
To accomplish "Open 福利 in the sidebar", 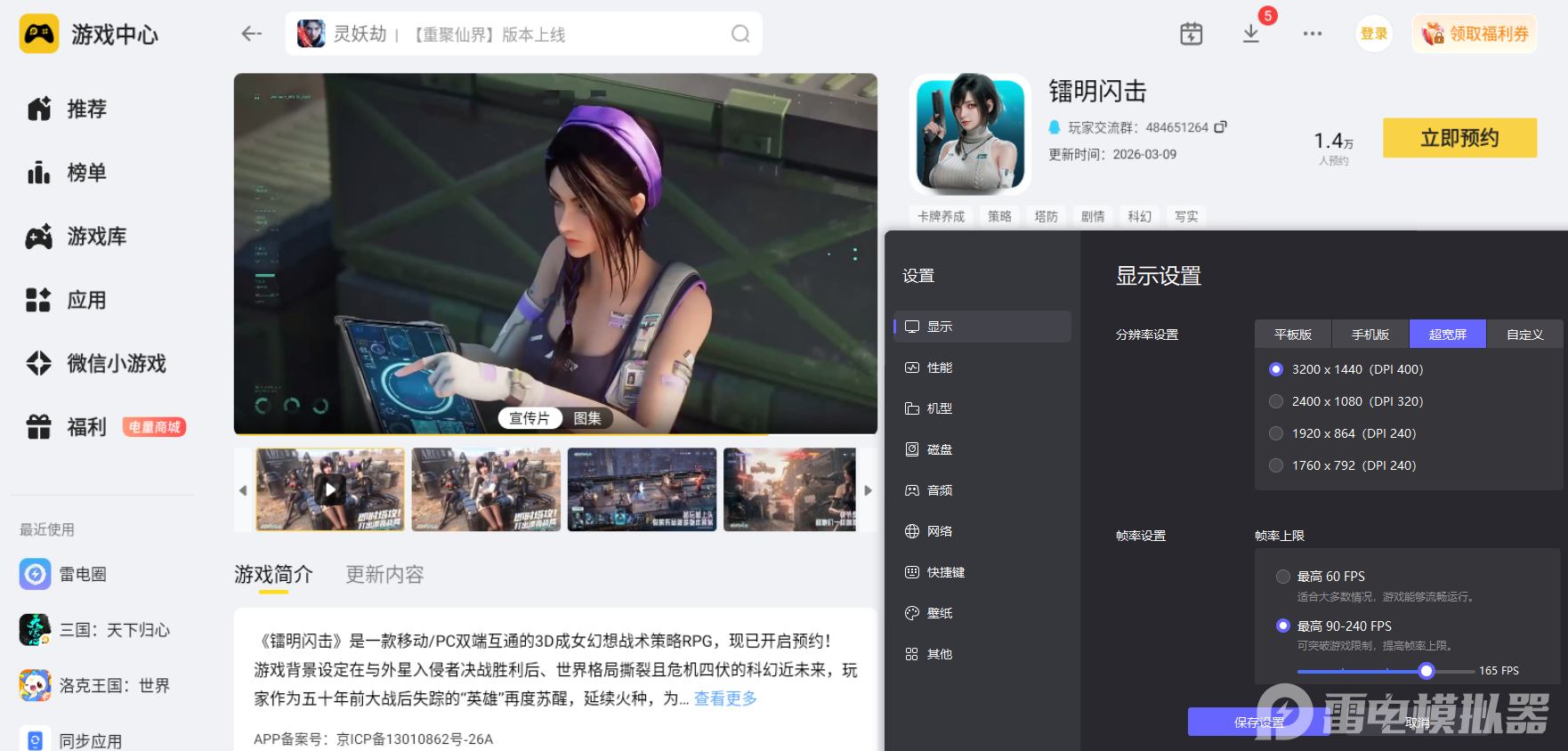I will (67, 427).
